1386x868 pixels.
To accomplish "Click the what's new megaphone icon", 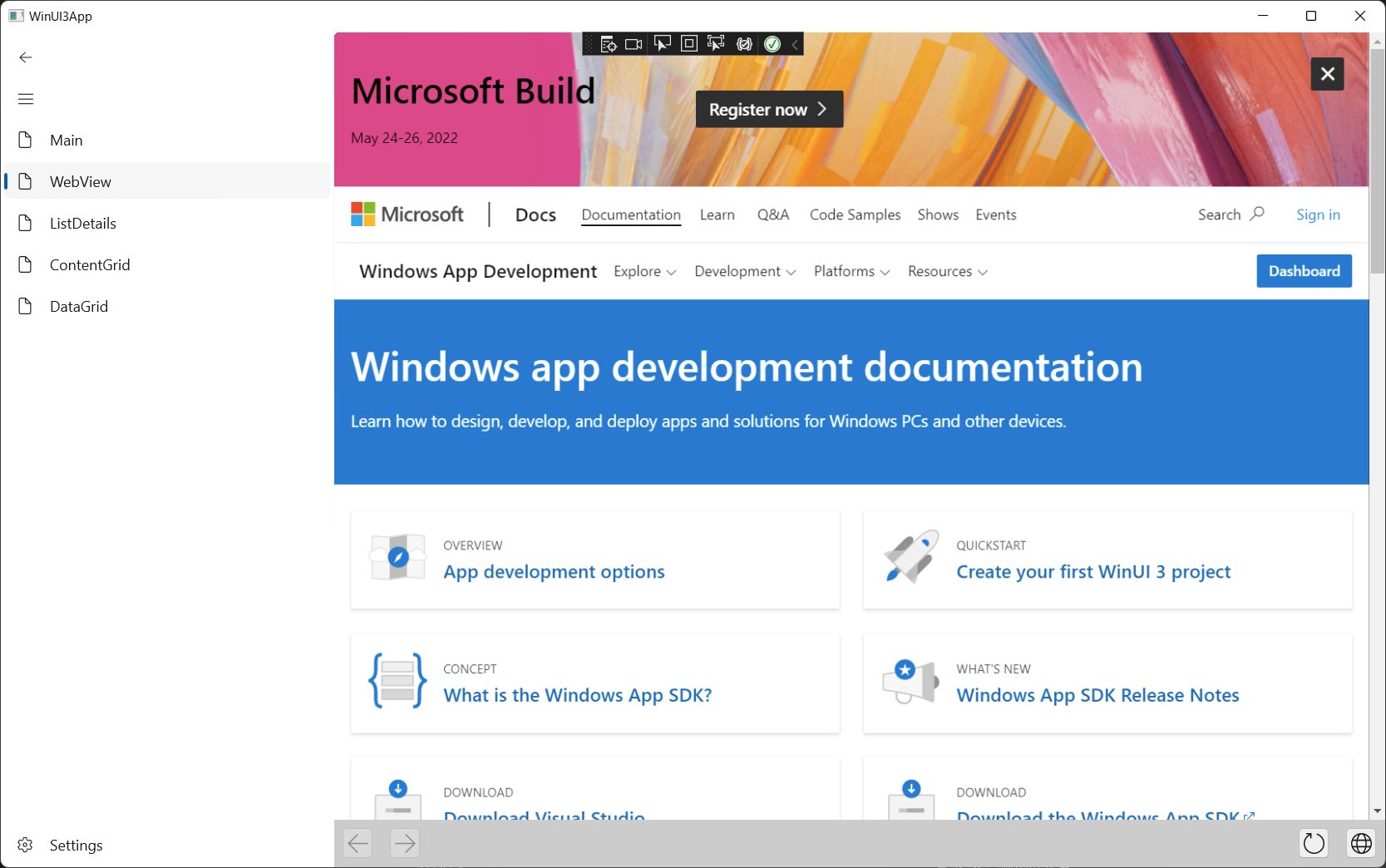I will tap(910, 681).
